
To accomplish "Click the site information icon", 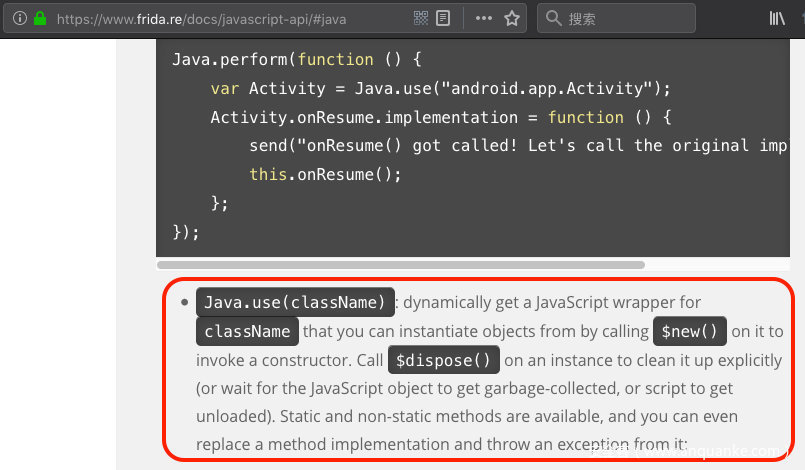I will tap(19, 18).
